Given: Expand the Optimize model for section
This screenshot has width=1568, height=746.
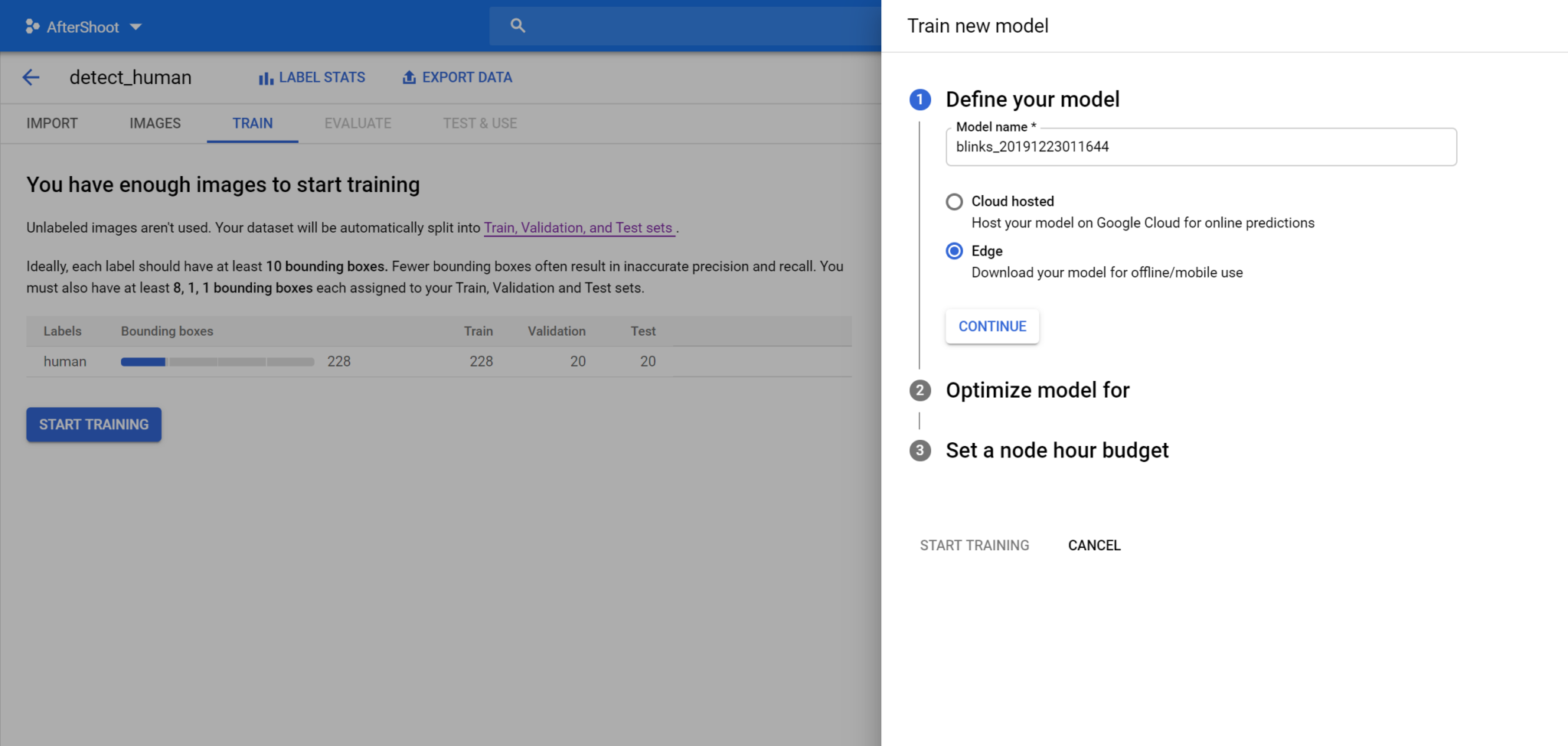Looking at the screenshot, I should pyautogui.click(x=1037, y=390).
